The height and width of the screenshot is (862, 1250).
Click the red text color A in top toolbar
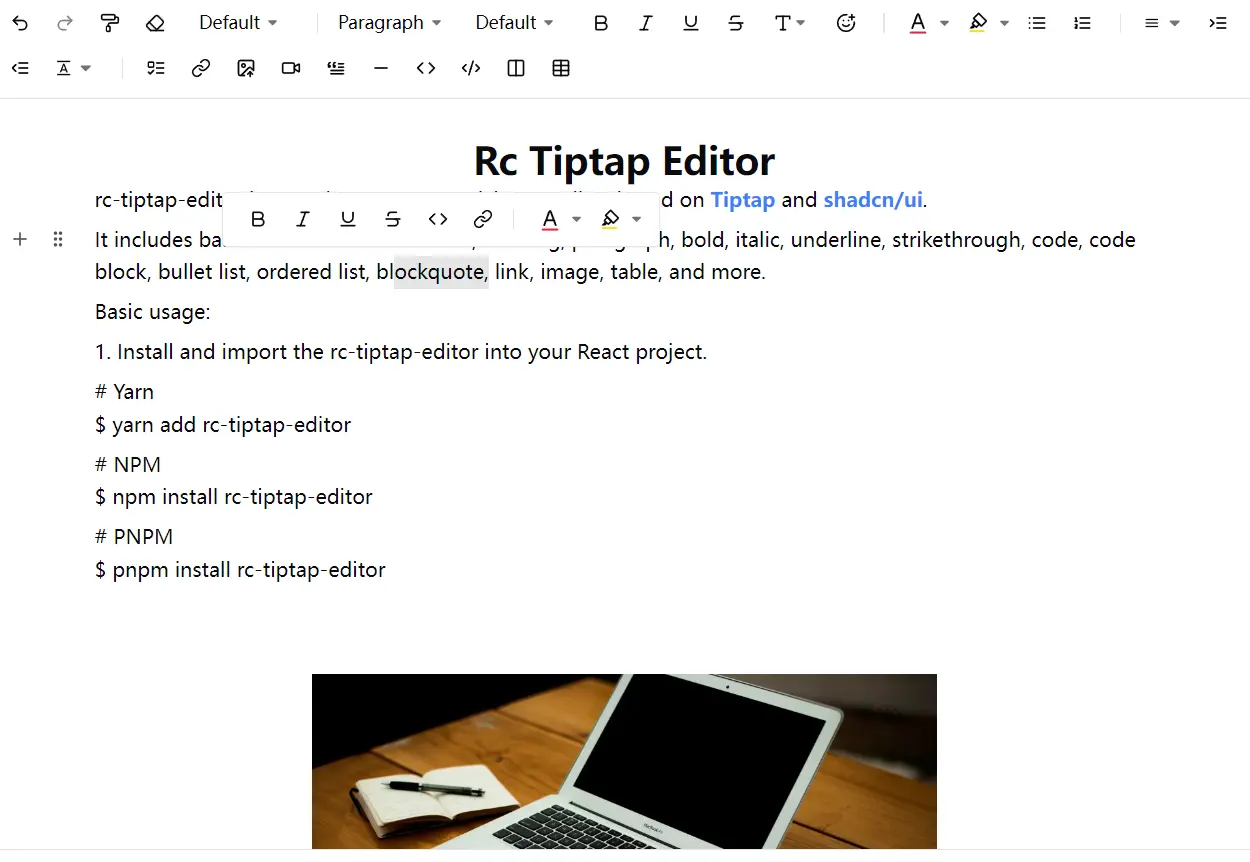coord(918,23)
